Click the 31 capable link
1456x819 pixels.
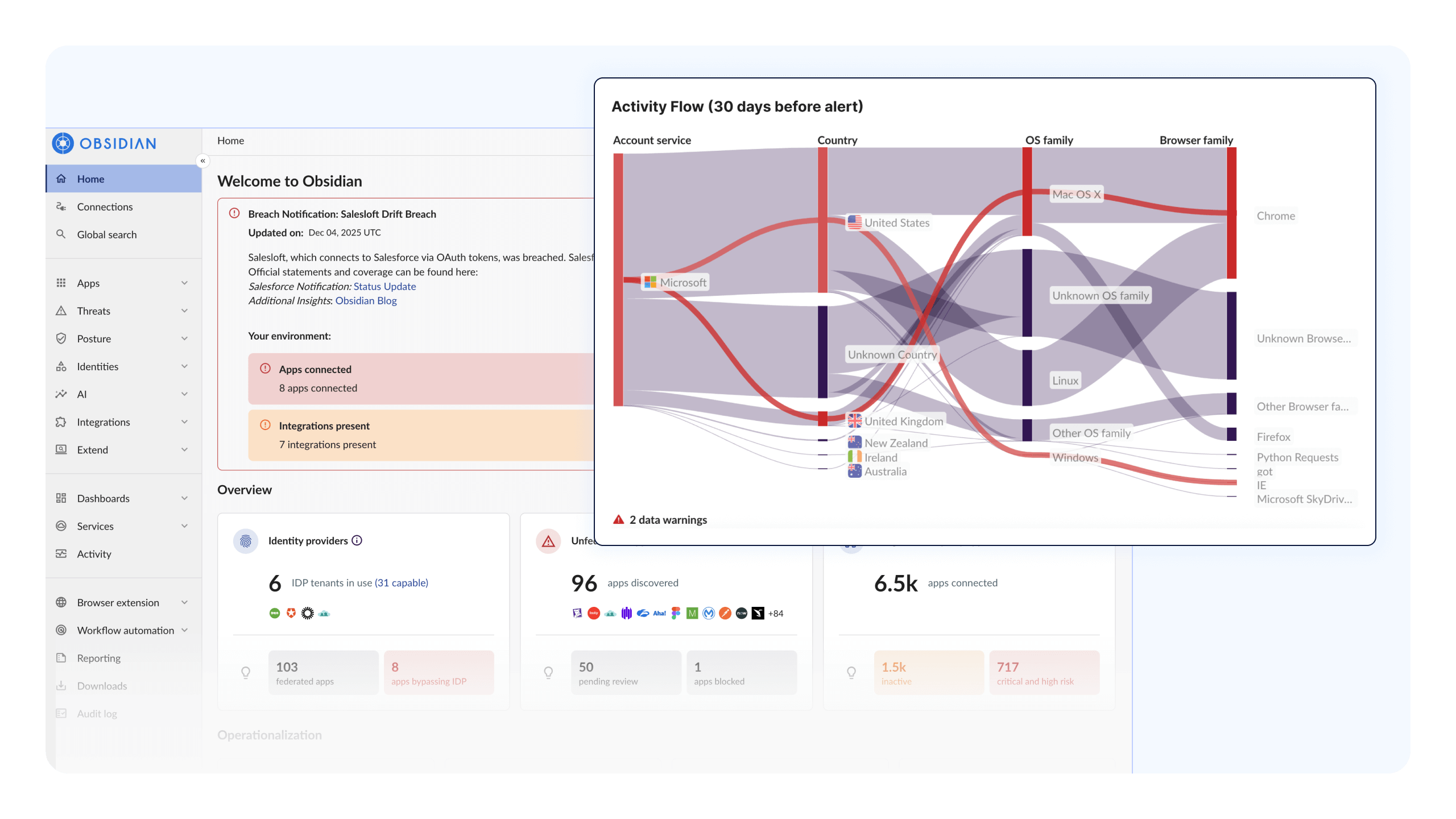pyautogui.click(x=402, y=582)
